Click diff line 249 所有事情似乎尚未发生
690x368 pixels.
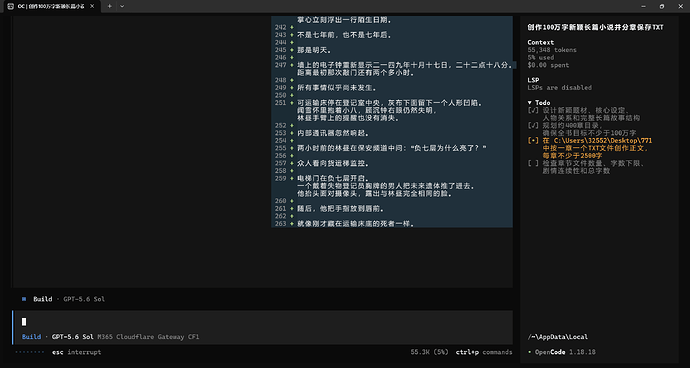click(337, 88)
